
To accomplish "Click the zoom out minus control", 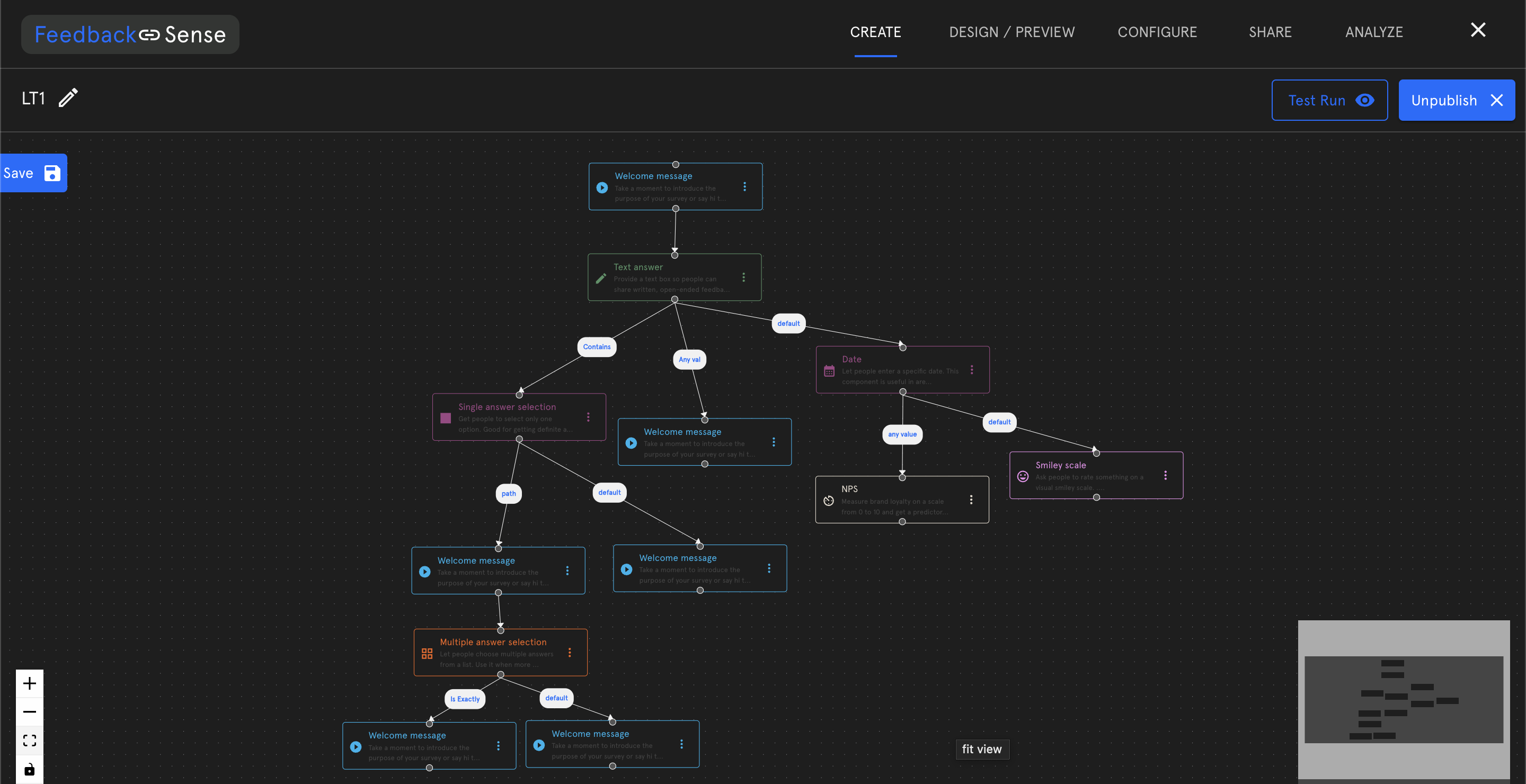I will [30, 712].
